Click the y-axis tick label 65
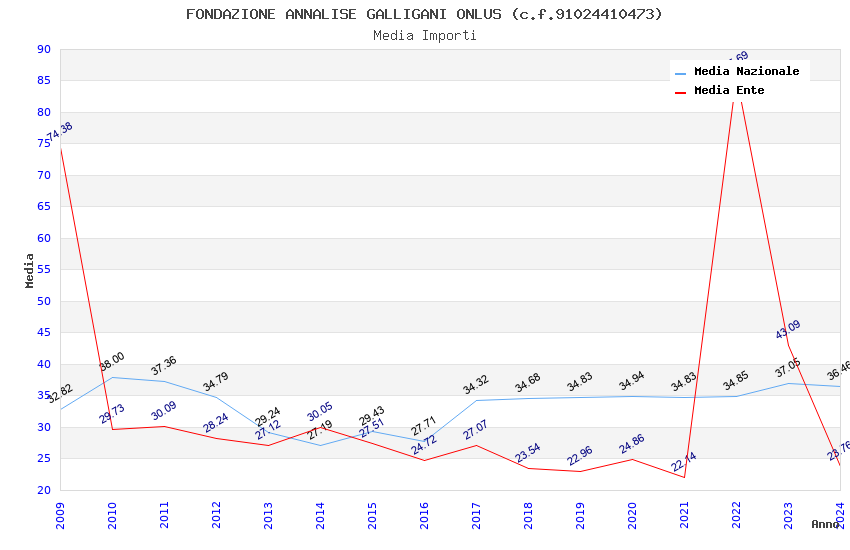This screenshot has width=850, height=550. click(x=44, y=206)
